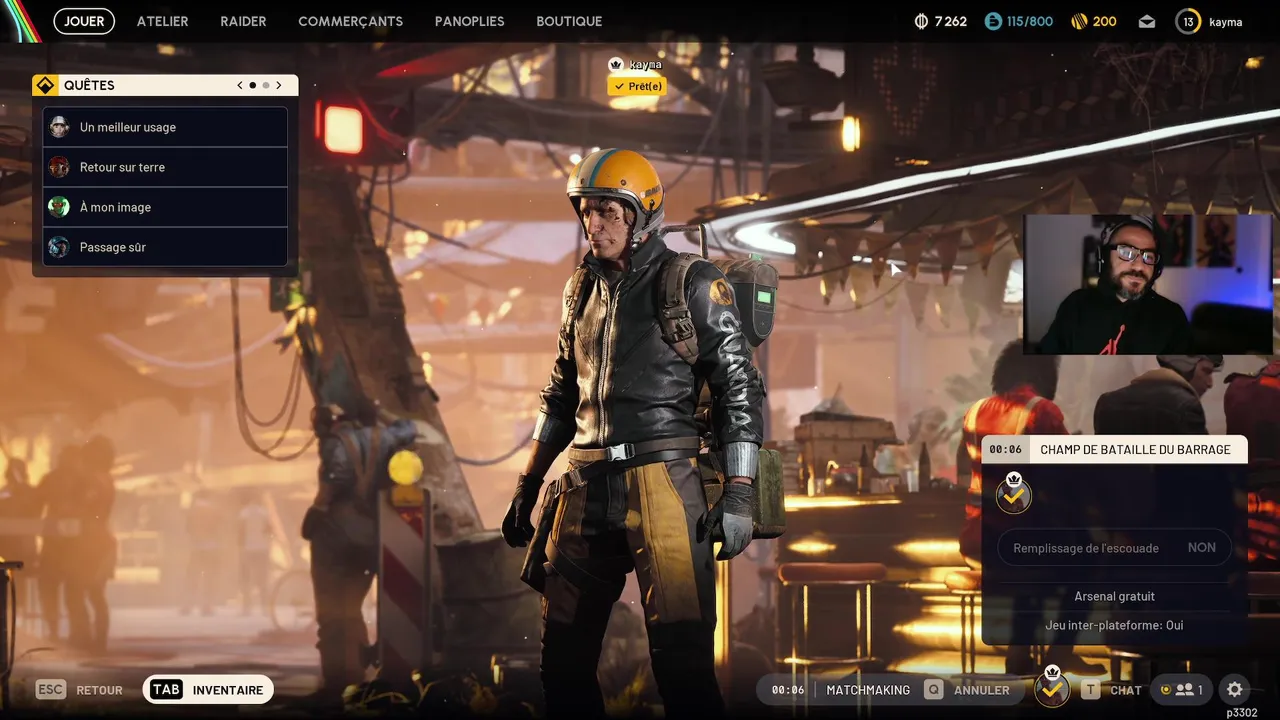The image size is (1280, 720).
Task: Go to previous quests page arrow
Action: [x=240, y=85]
